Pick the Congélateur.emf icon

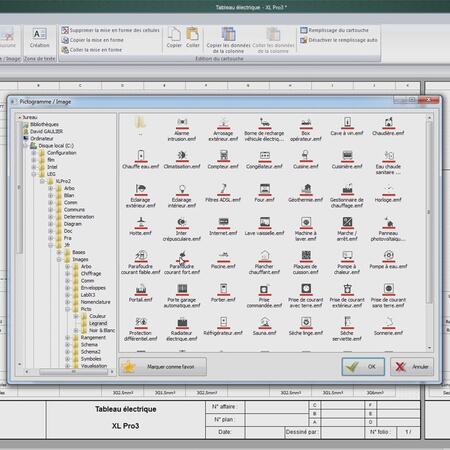[264, 160]
